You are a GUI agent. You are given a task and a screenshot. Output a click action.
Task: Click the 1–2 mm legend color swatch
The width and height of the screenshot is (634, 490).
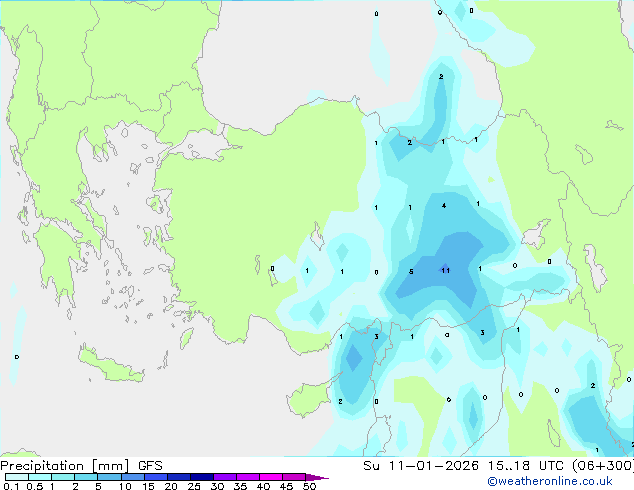tap(63, 477)
